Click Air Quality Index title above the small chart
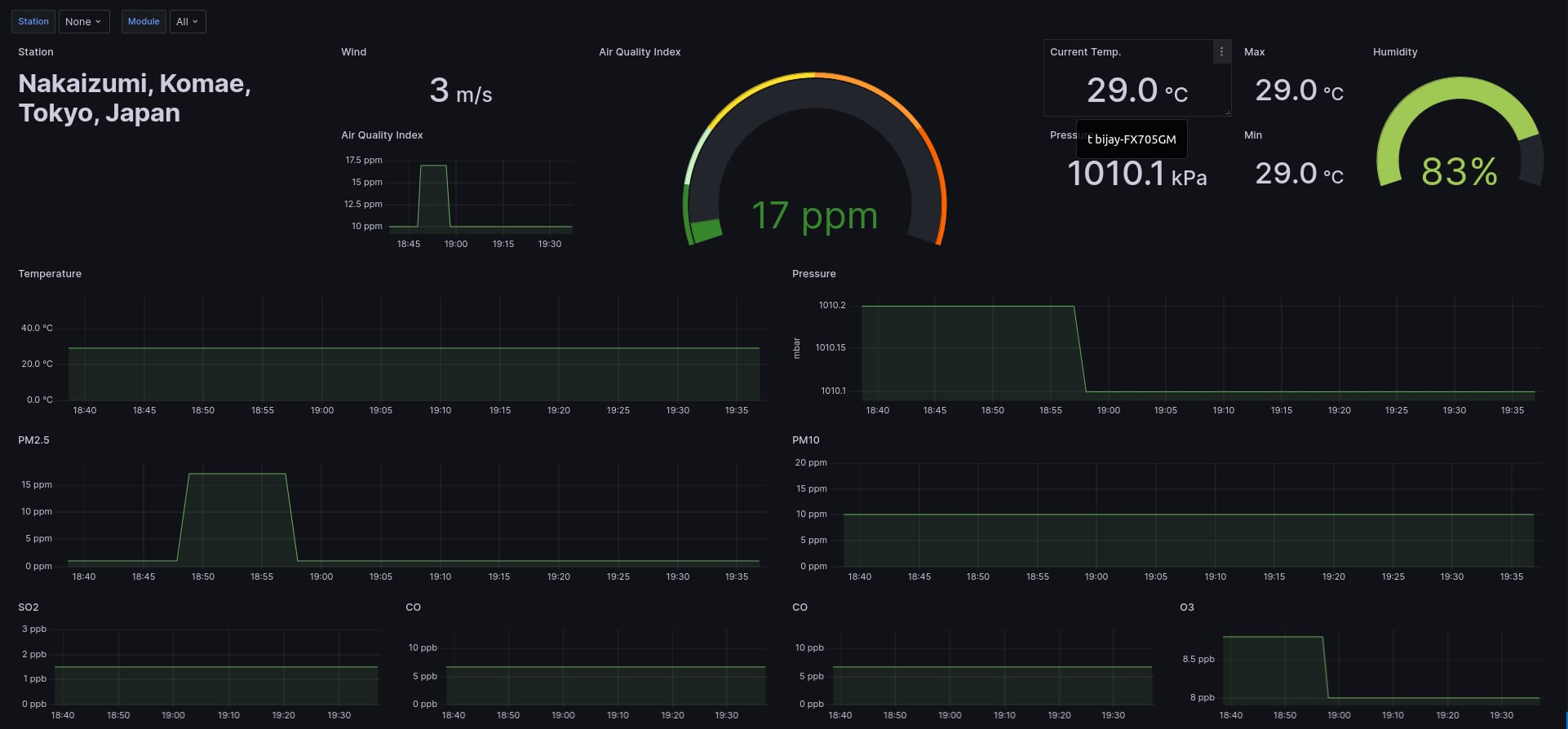Viewport: 1568px width, 729px height. (382, 135)
